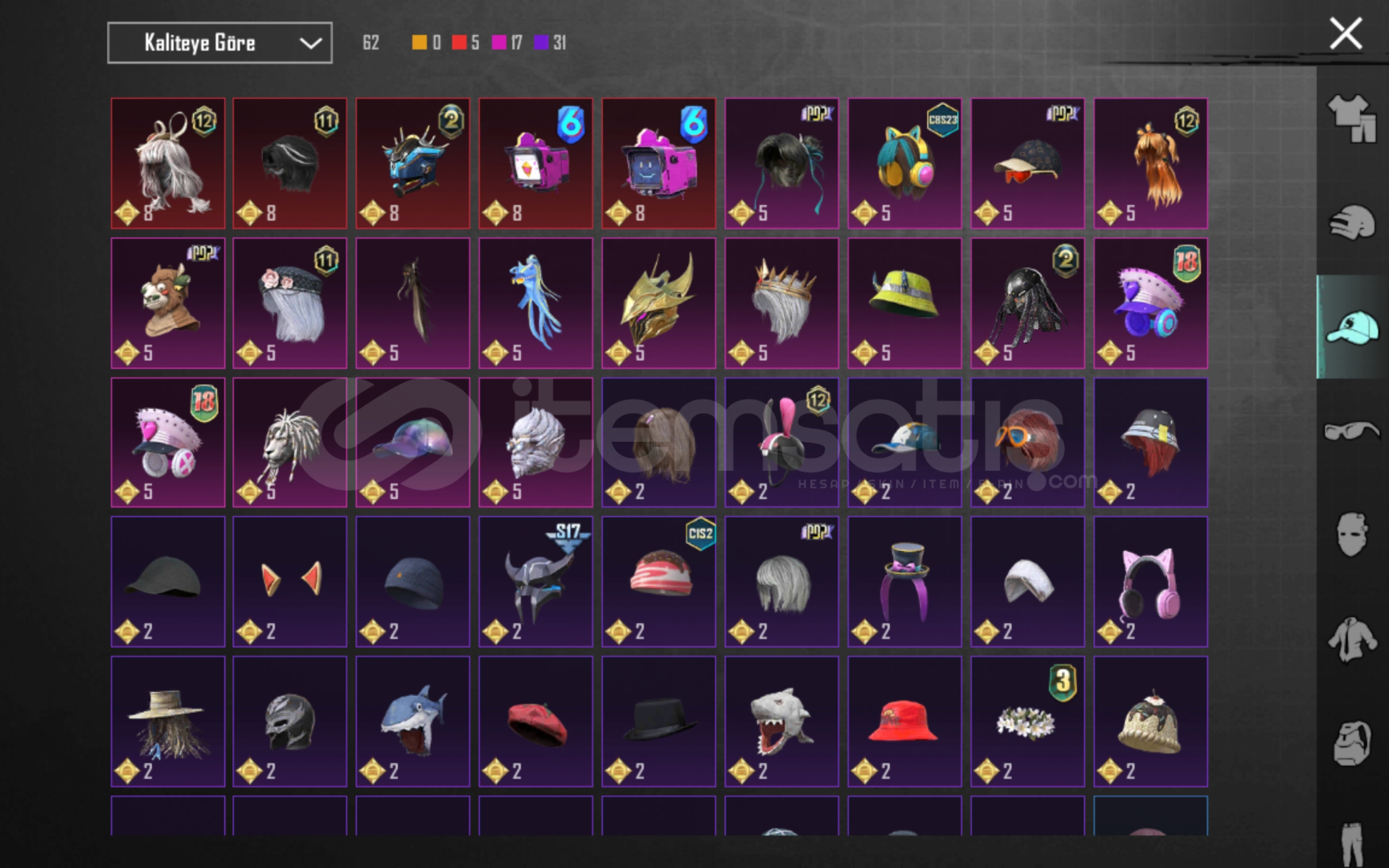This screenshot has width=1389, height=868.
Task: Pick the red beret item
Action: click(x=535, y=721)
